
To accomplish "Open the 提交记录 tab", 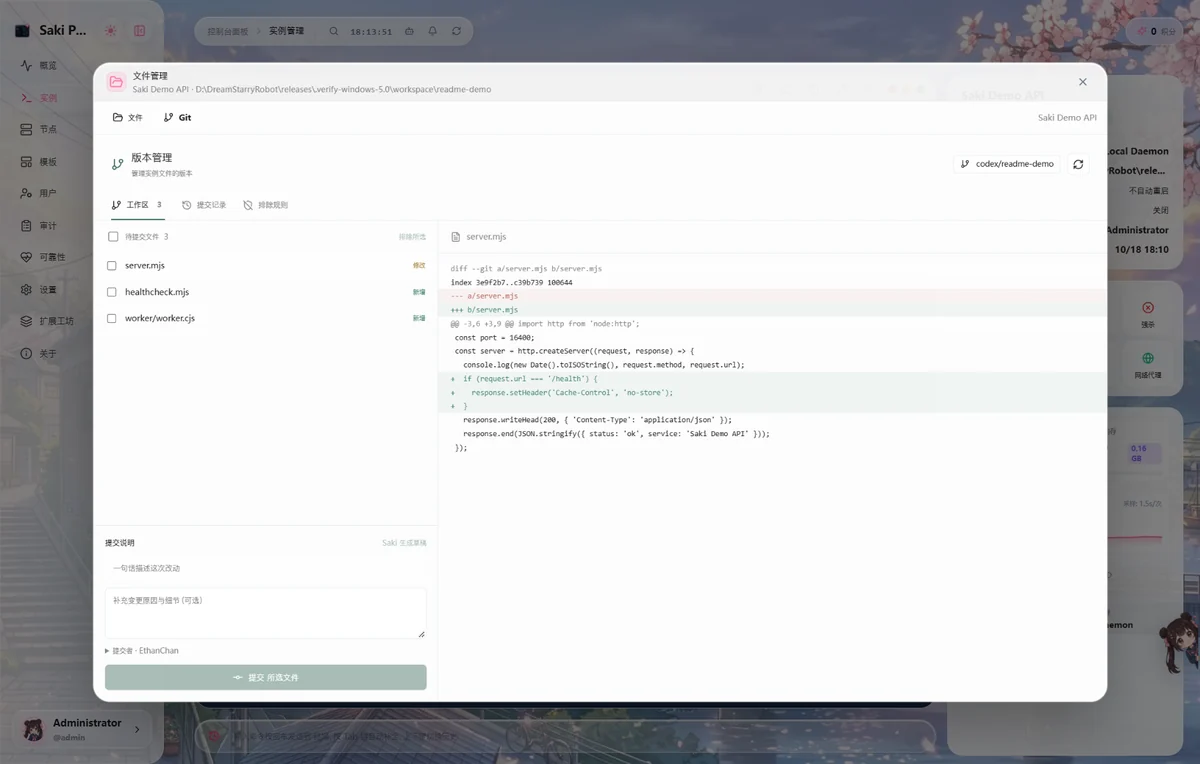I will (204, 205).
